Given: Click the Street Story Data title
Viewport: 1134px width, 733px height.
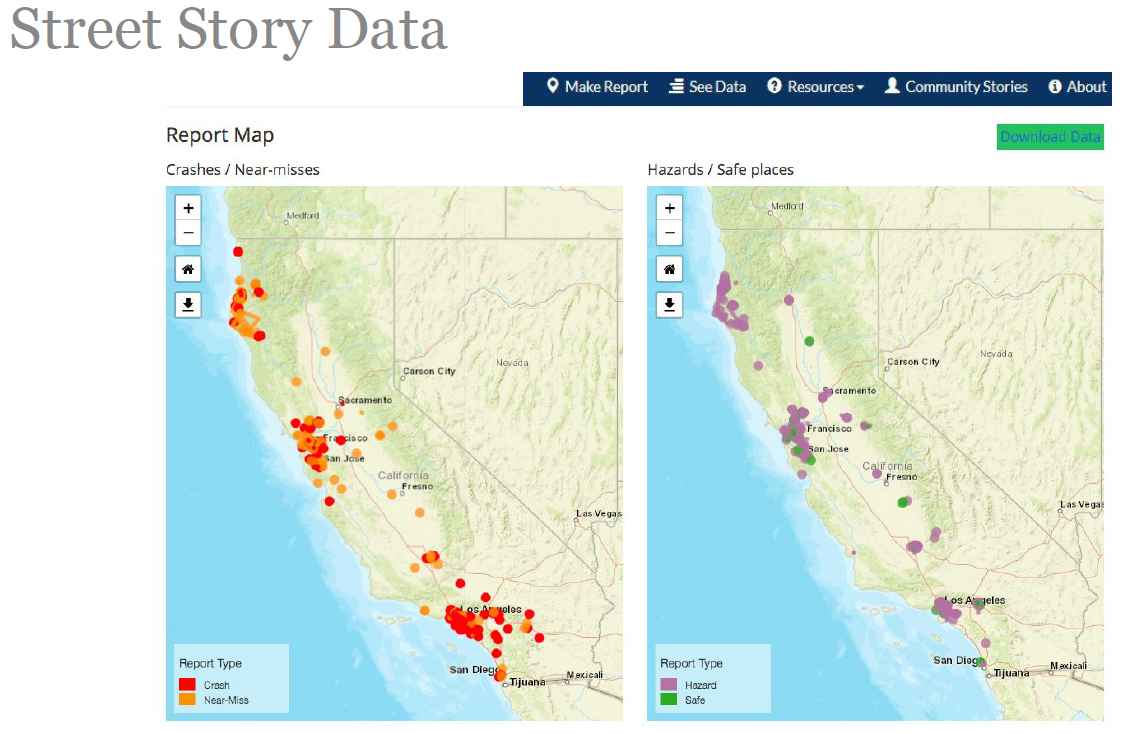Looking at the screenshot, I should tap(229, 30).
